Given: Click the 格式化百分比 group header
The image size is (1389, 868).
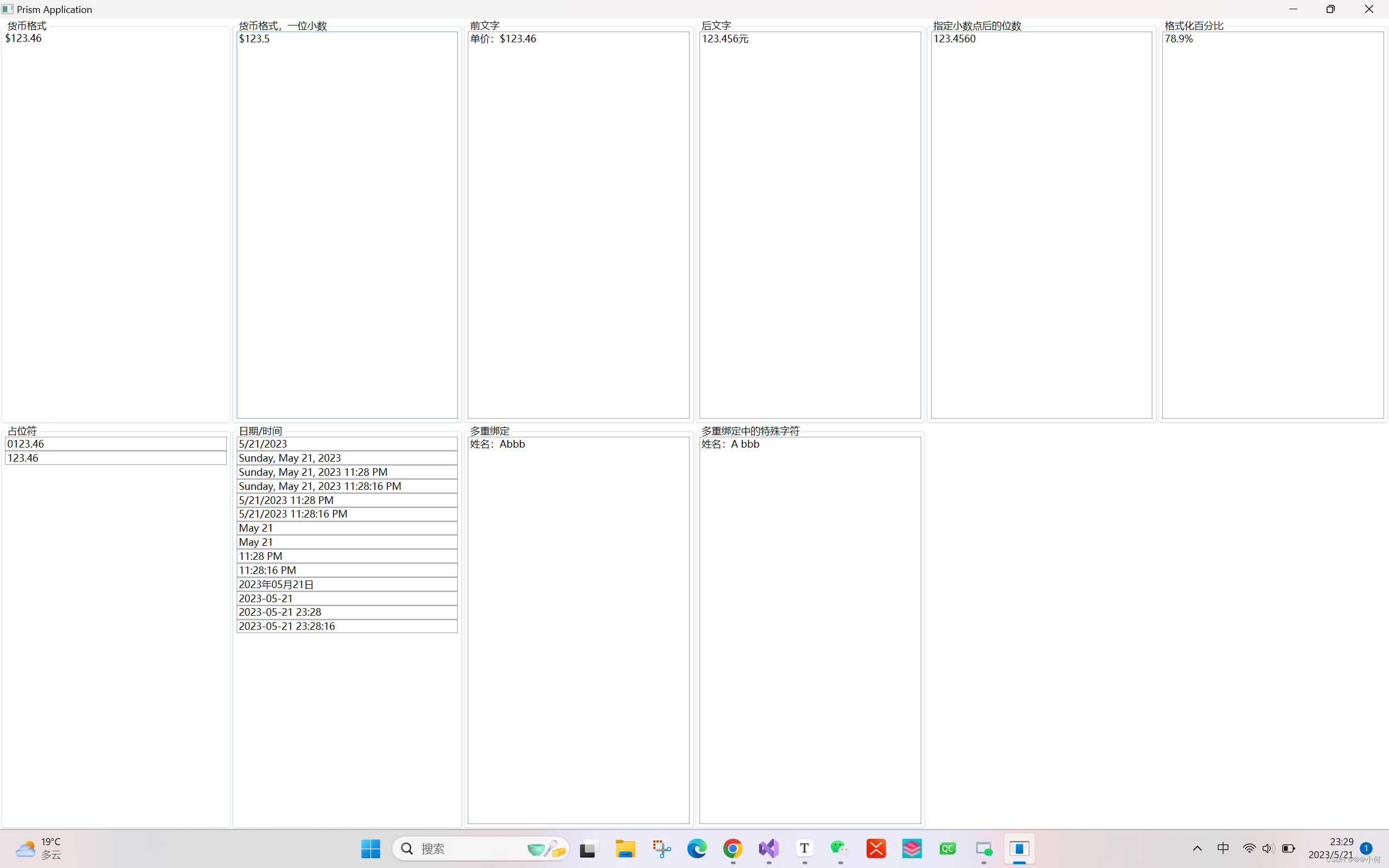Looking at the screenshot, I should tap(1194, 26).
